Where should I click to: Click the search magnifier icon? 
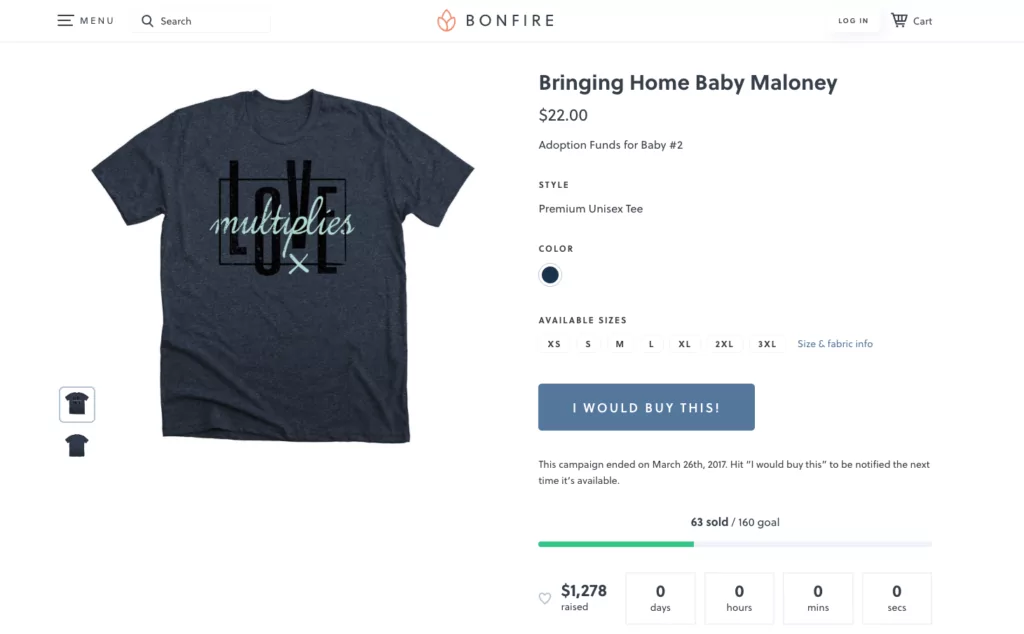coord(147,21)
